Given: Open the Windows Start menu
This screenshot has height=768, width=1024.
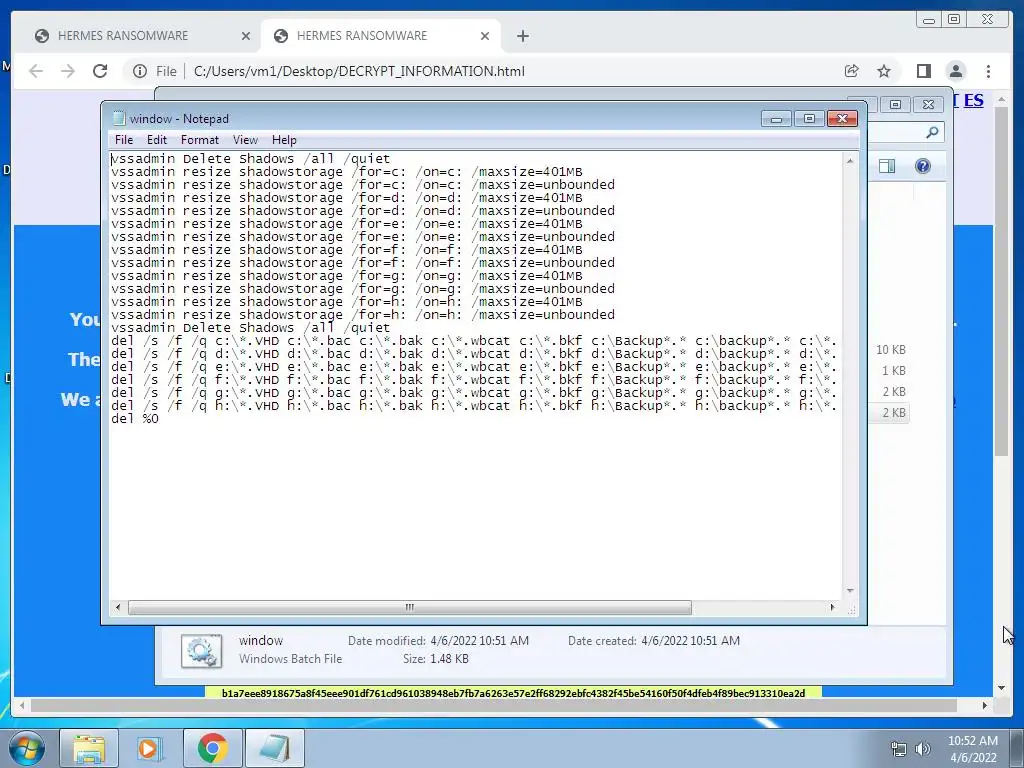Looking at the screenshot, I should [27, 748].
